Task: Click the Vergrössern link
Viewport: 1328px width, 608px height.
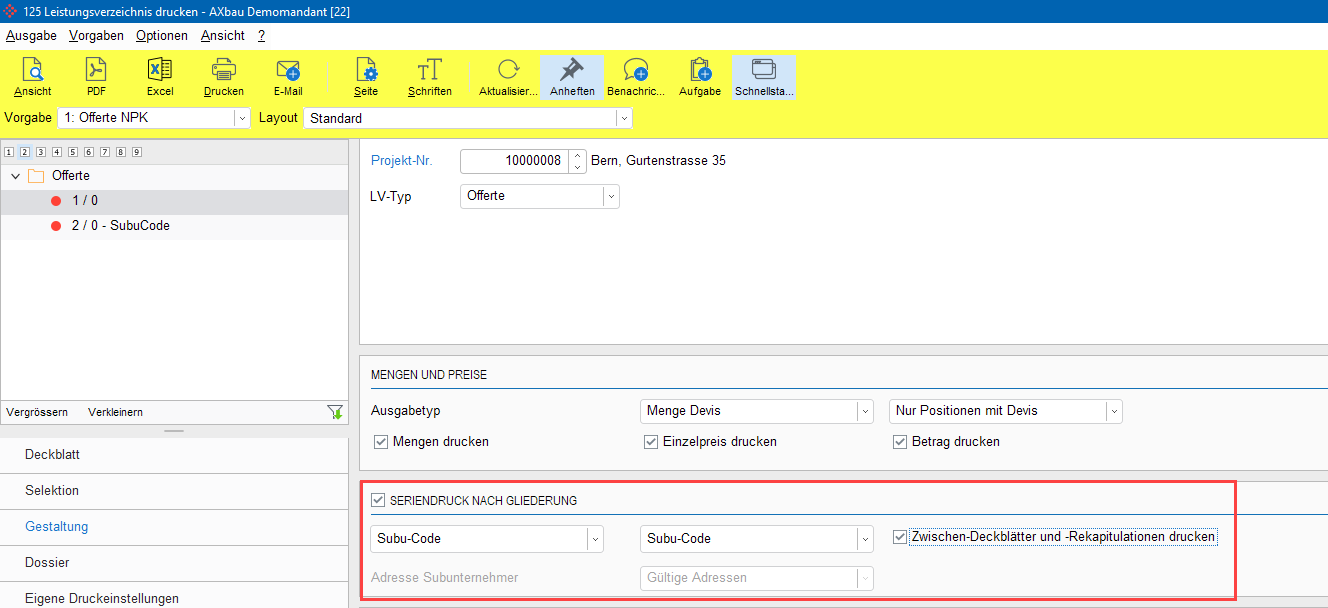Action: 37,412
